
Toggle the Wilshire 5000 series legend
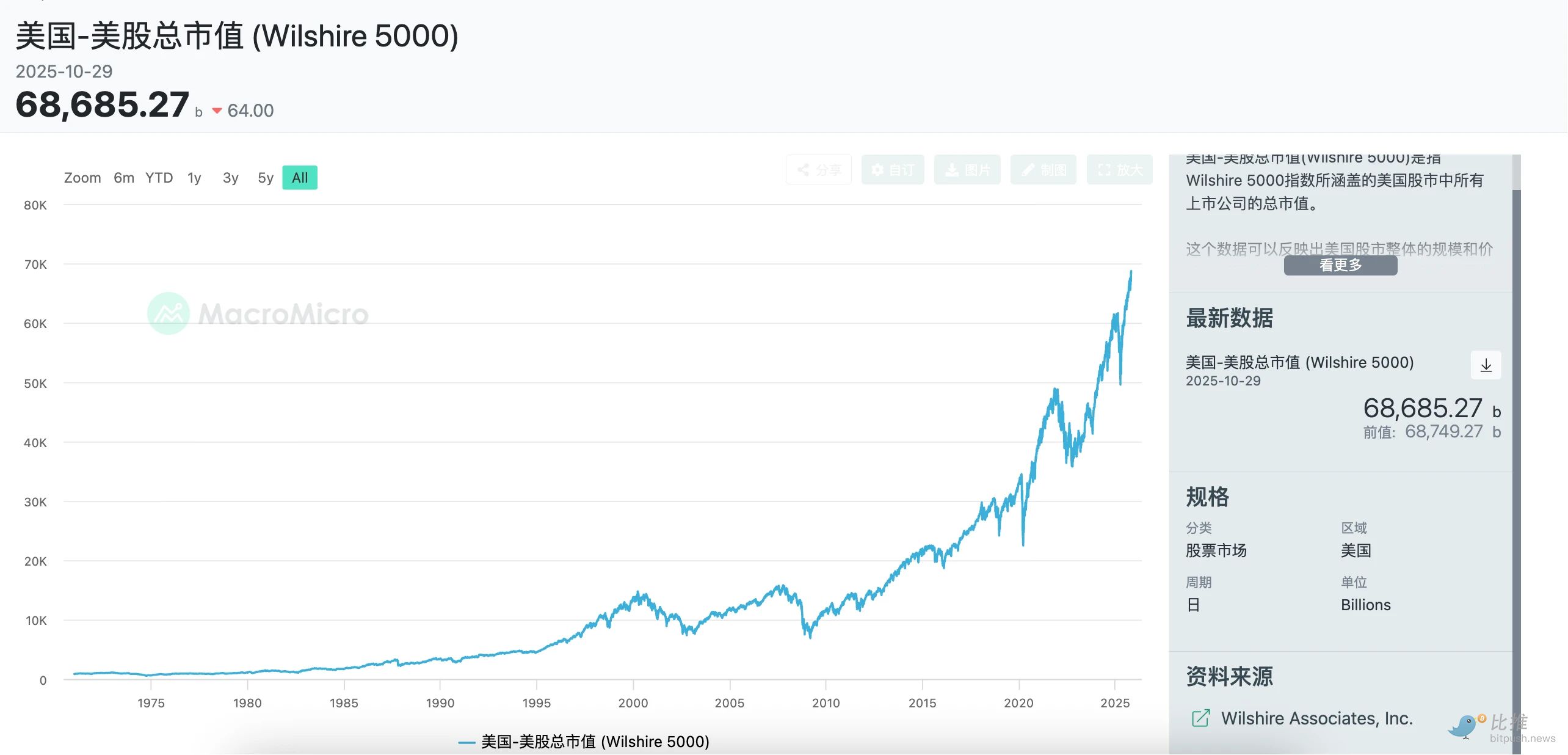584,742
